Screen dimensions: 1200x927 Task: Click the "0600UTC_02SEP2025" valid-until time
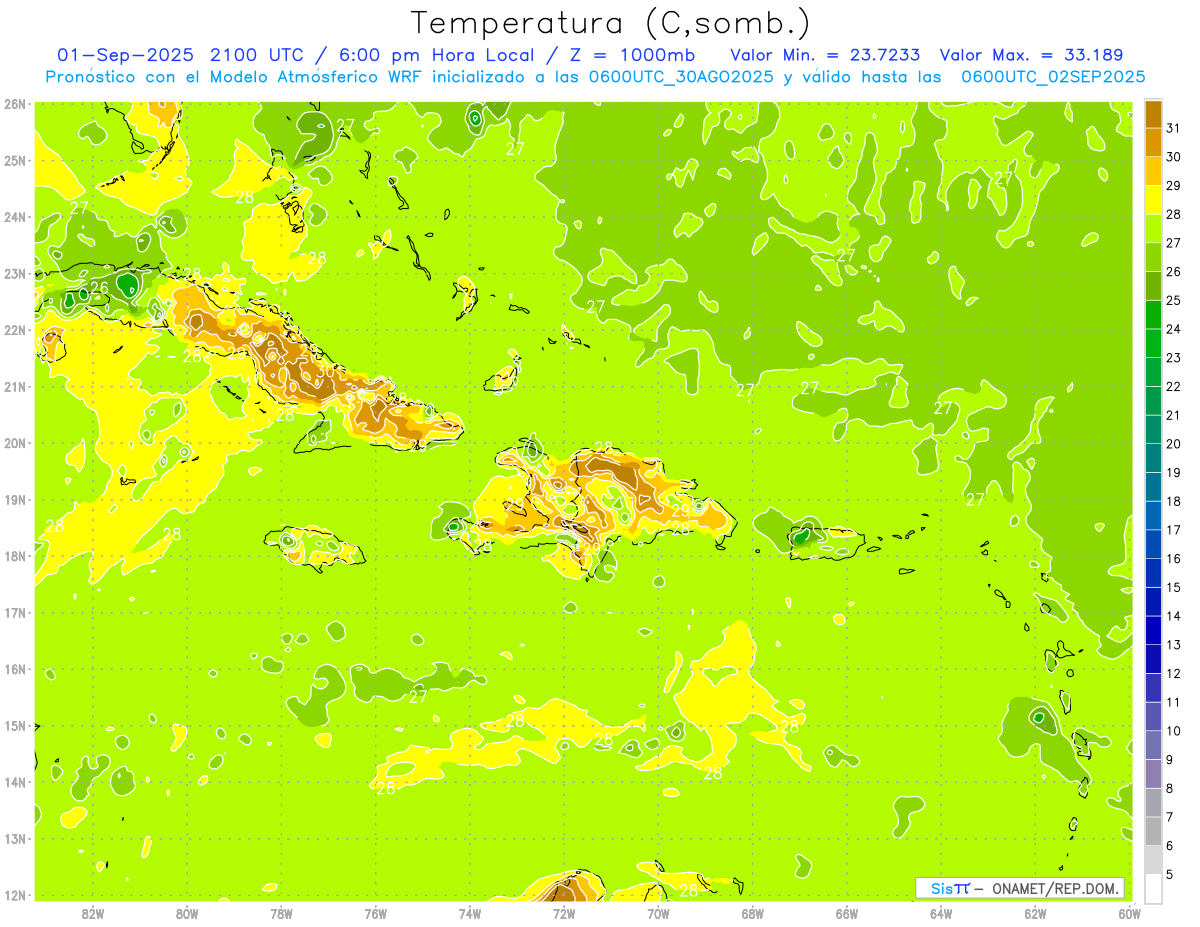1053,77
